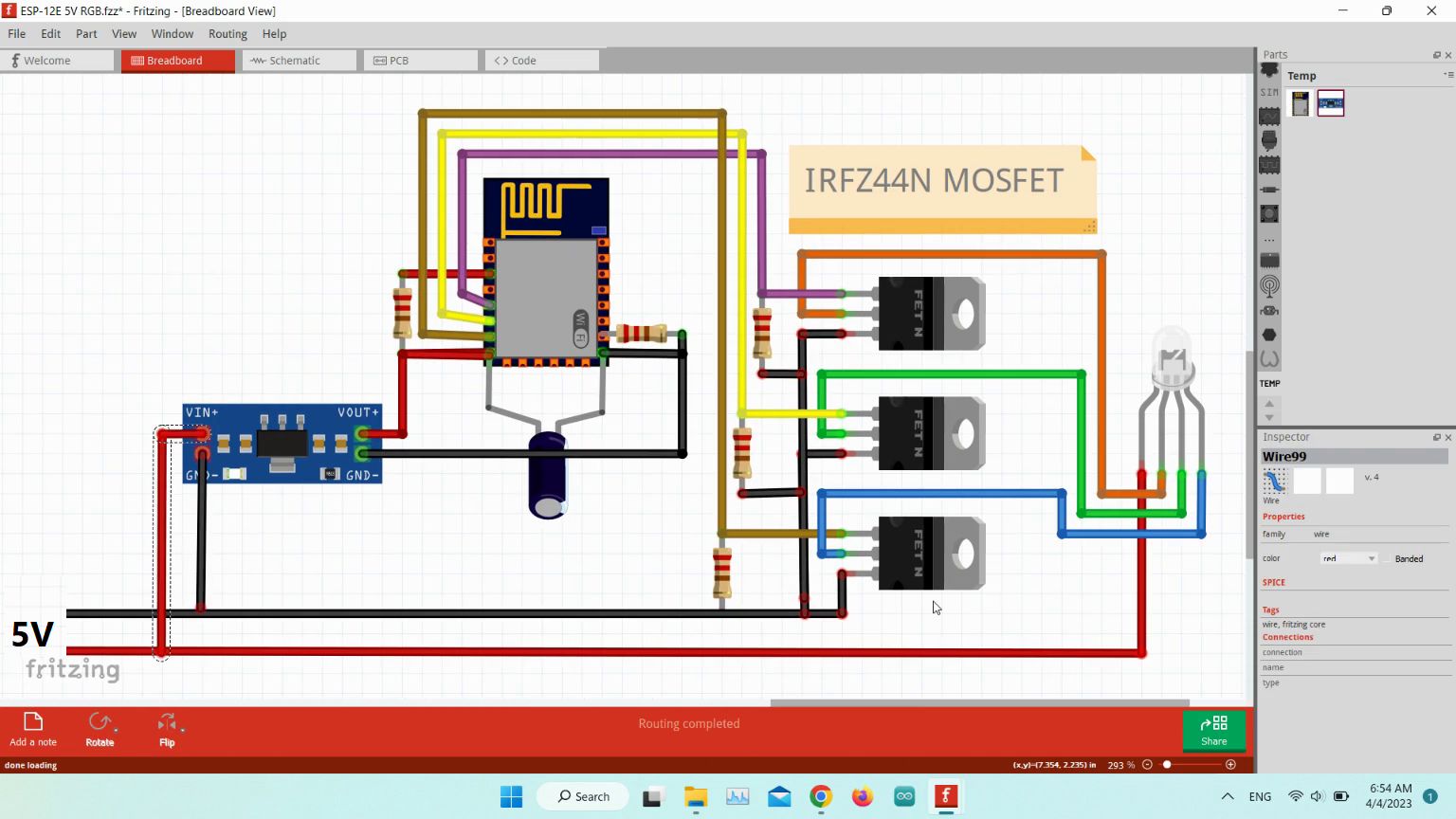Image resolution: width=1456 pixels, height=819 pixels.
Task: Flip the selected part
Action: click(167, 729)
